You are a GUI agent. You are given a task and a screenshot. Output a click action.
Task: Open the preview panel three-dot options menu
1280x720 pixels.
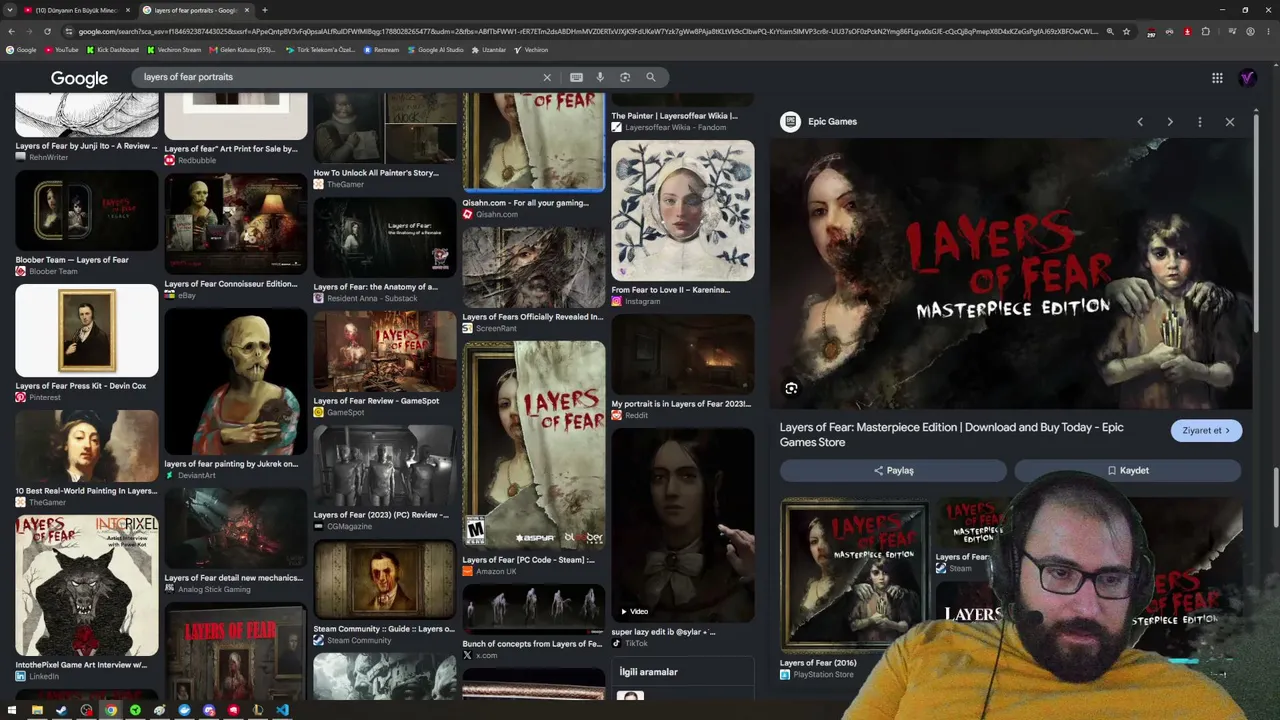tap(1200, 122)
